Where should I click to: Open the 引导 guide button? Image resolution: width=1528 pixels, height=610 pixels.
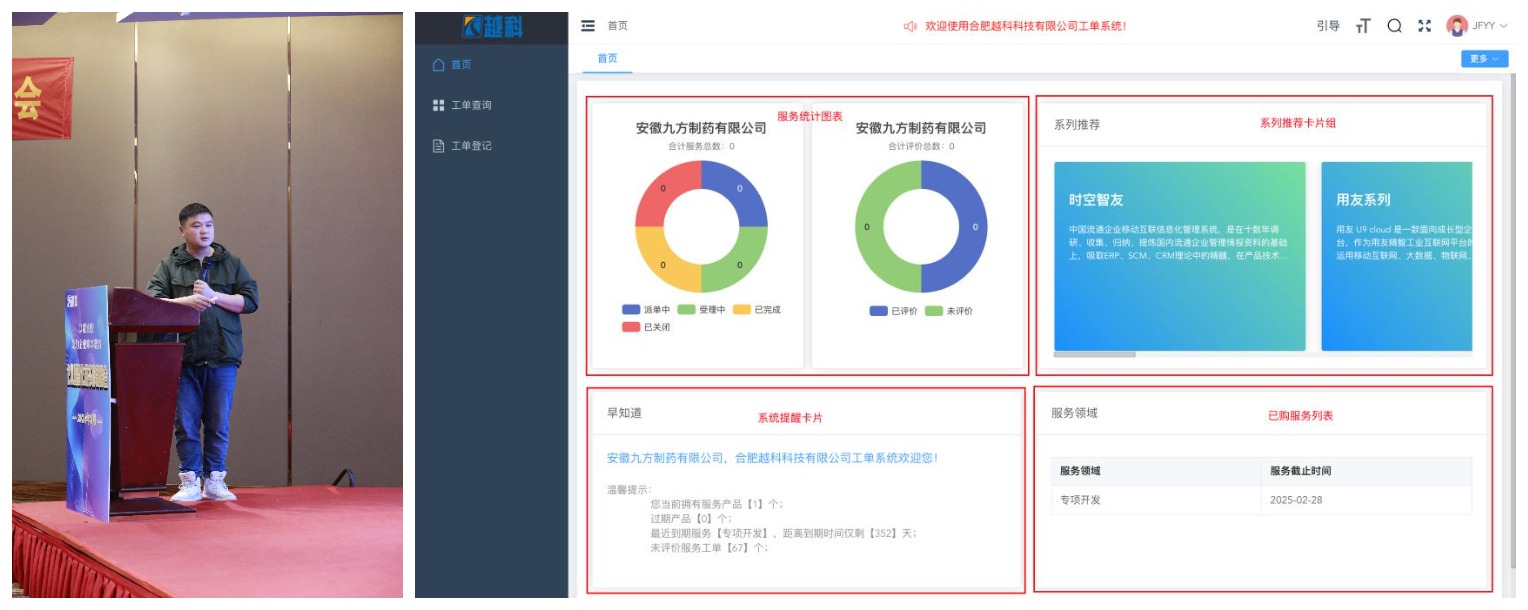click(x=1328, y=26)
